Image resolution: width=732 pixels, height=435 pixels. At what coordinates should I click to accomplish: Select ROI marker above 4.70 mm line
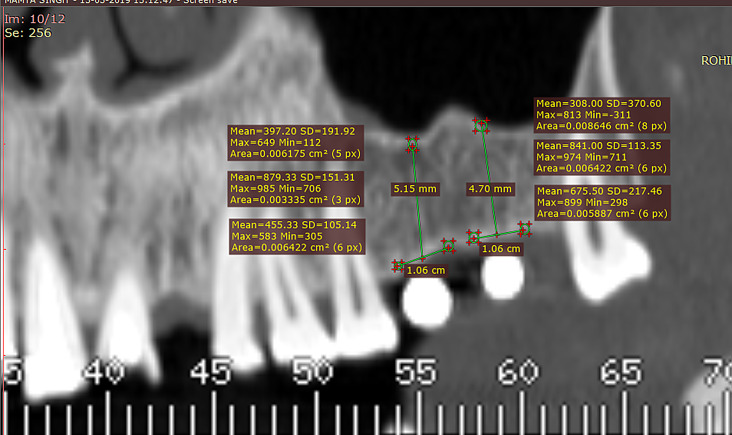481,126
